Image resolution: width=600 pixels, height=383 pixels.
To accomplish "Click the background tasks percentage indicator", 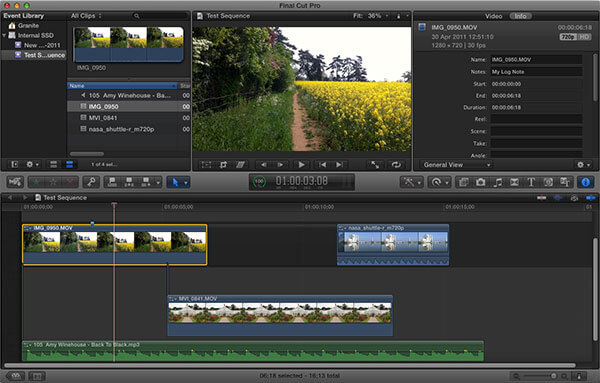I will pyautogui.click(x=259, y=181).
